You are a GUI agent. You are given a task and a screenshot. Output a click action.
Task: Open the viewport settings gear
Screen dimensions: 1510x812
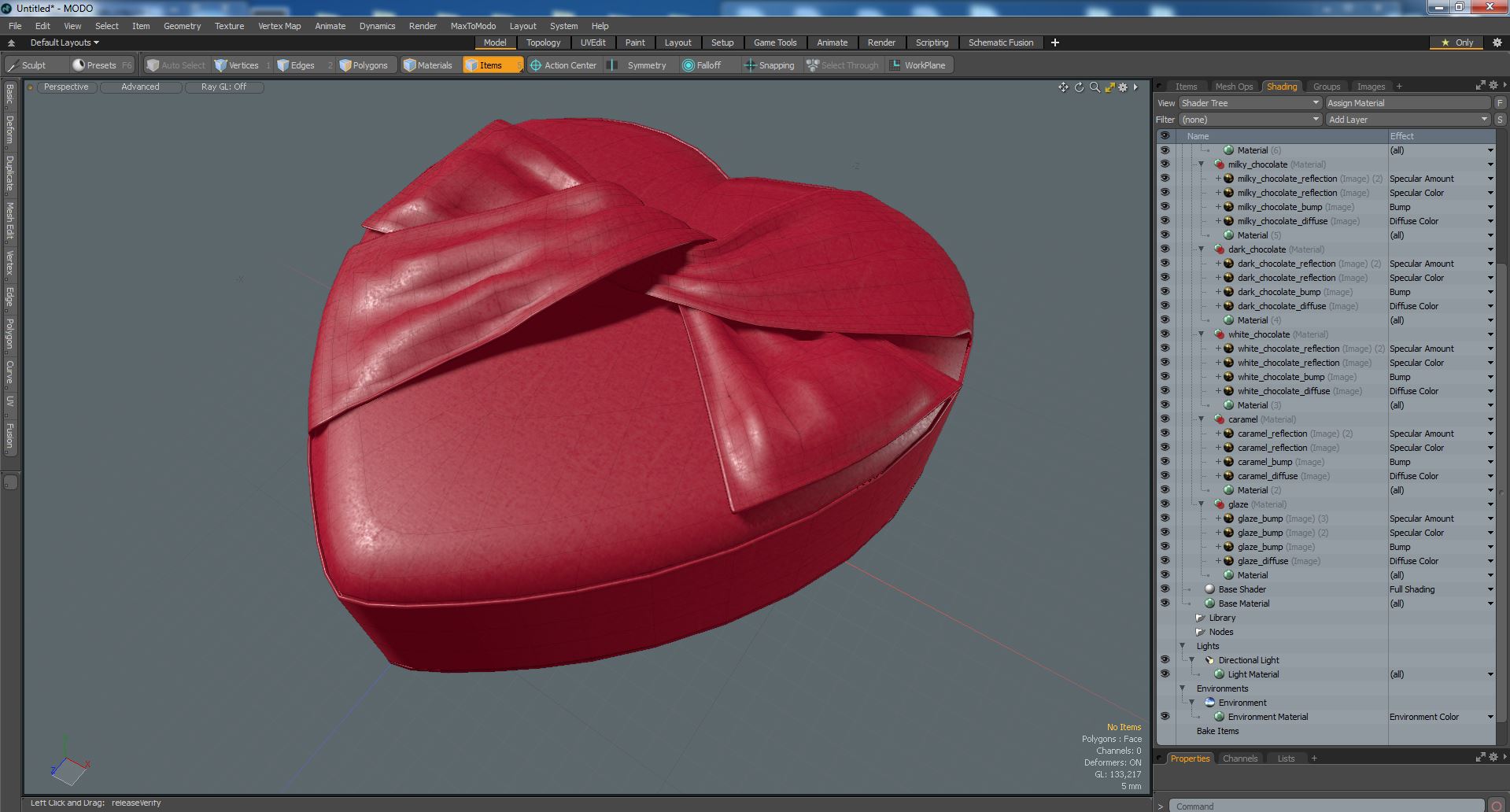coord(1123,87)
